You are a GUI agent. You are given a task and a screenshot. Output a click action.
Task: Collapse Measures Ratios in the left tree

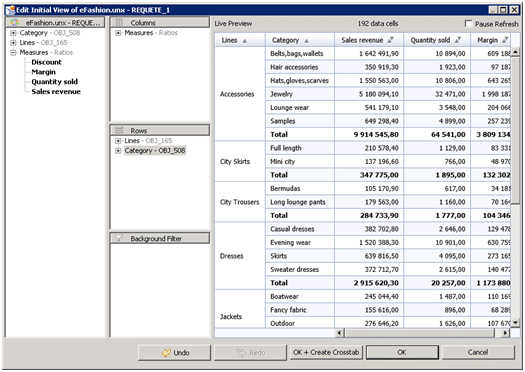(x=13, y=52)
